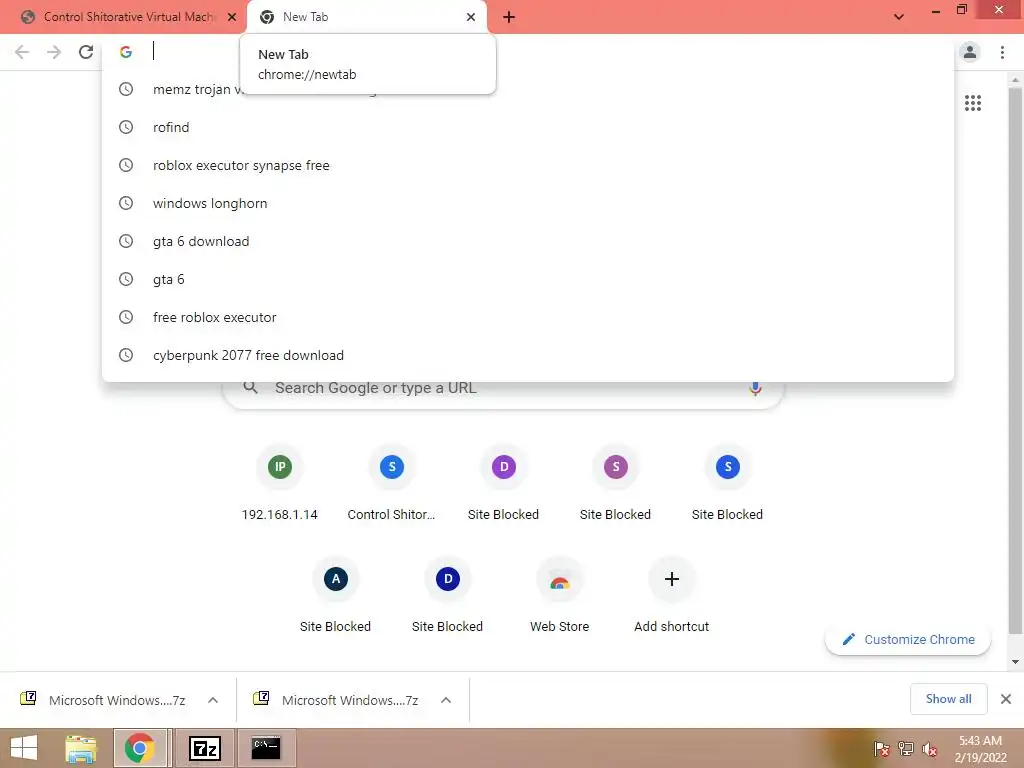Pick gta 6 download suggestion
The height and width of the screenshot is (768, 1024).
coord(528,241)
